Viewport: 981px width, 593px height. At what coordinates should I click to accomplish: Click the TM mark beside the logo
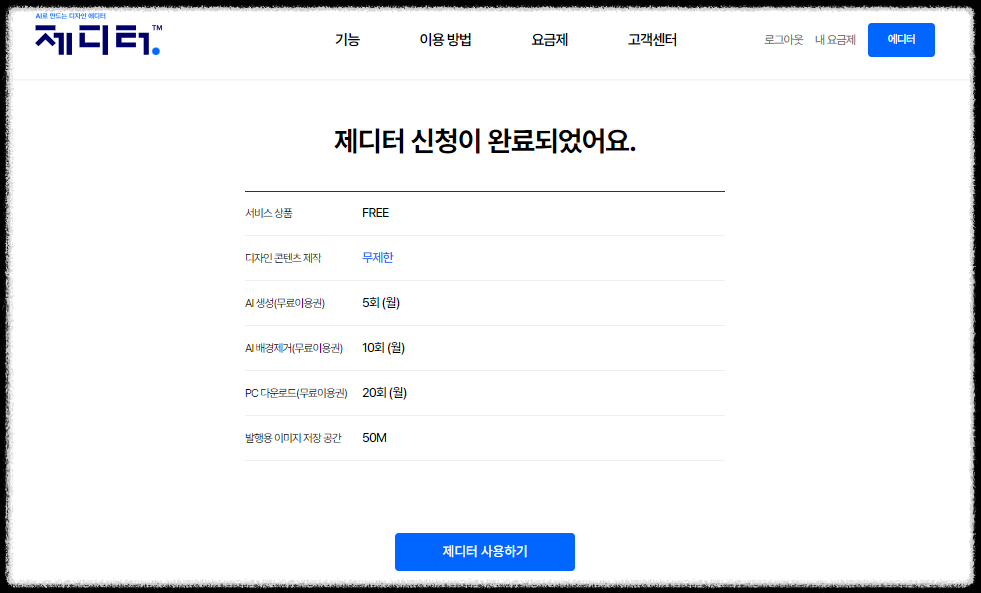156,27
